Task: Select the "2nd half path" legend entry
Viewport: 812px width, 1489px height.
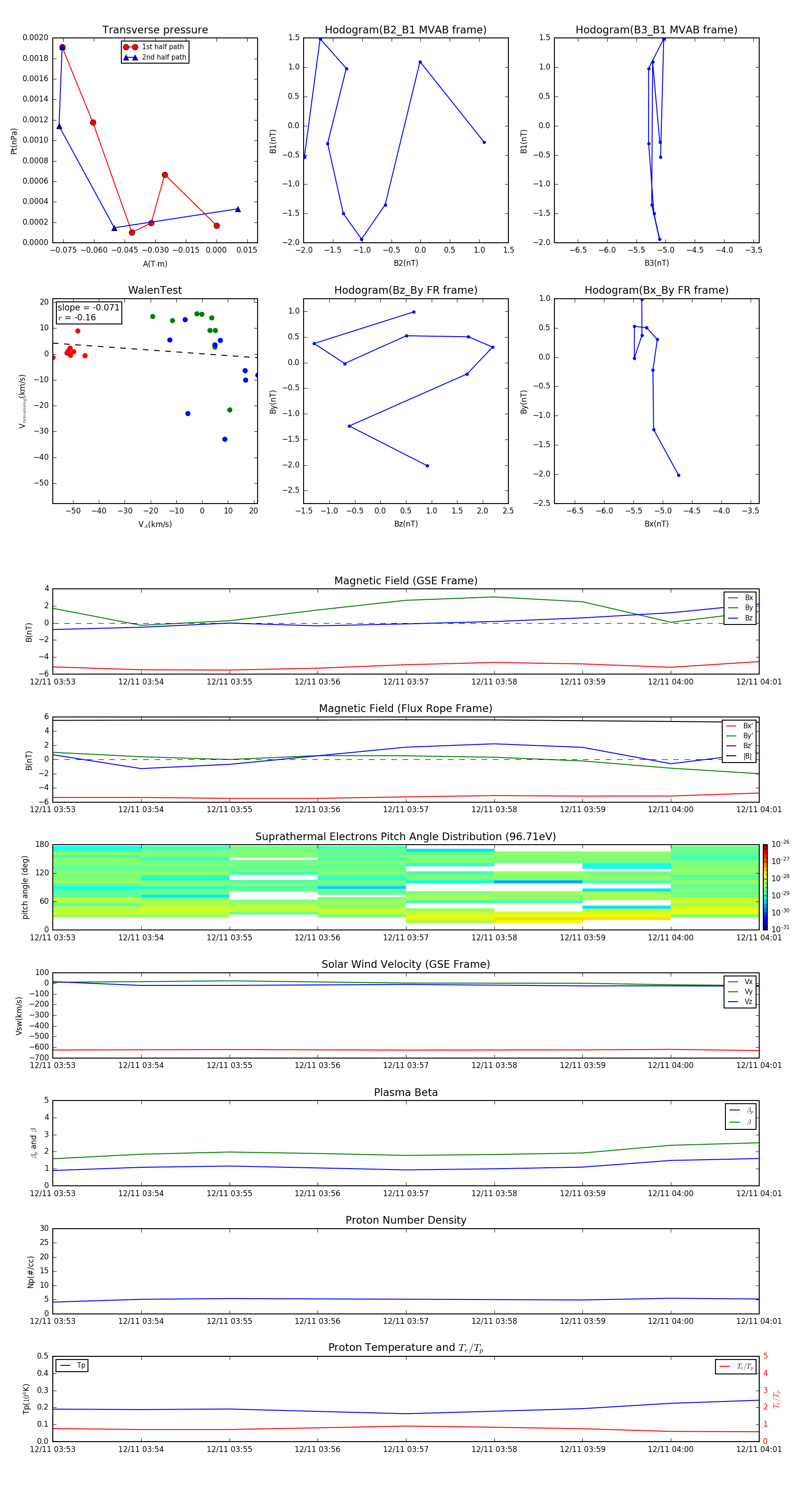Action: pyautogui.click(x=154, y=57)
